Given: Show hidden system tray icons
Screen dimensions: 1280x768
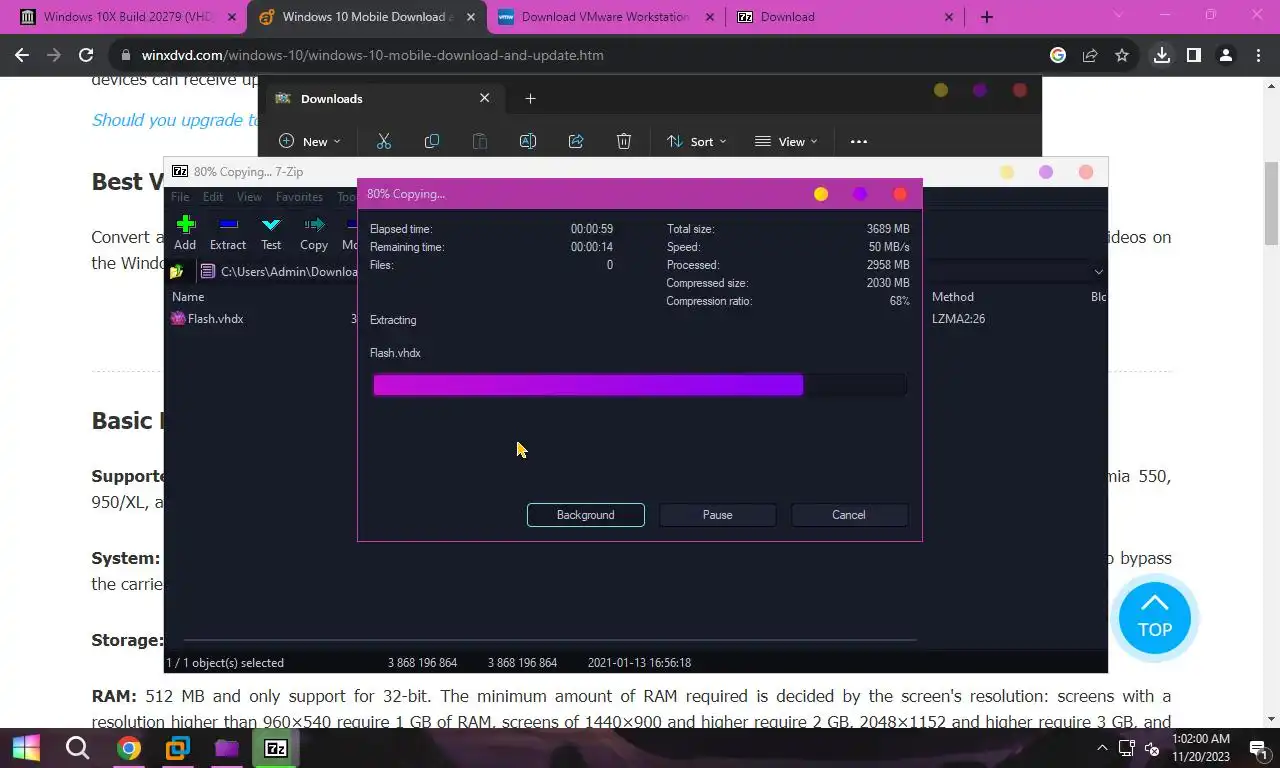Looking at the screenshot, I should [x=1102, y=748].
